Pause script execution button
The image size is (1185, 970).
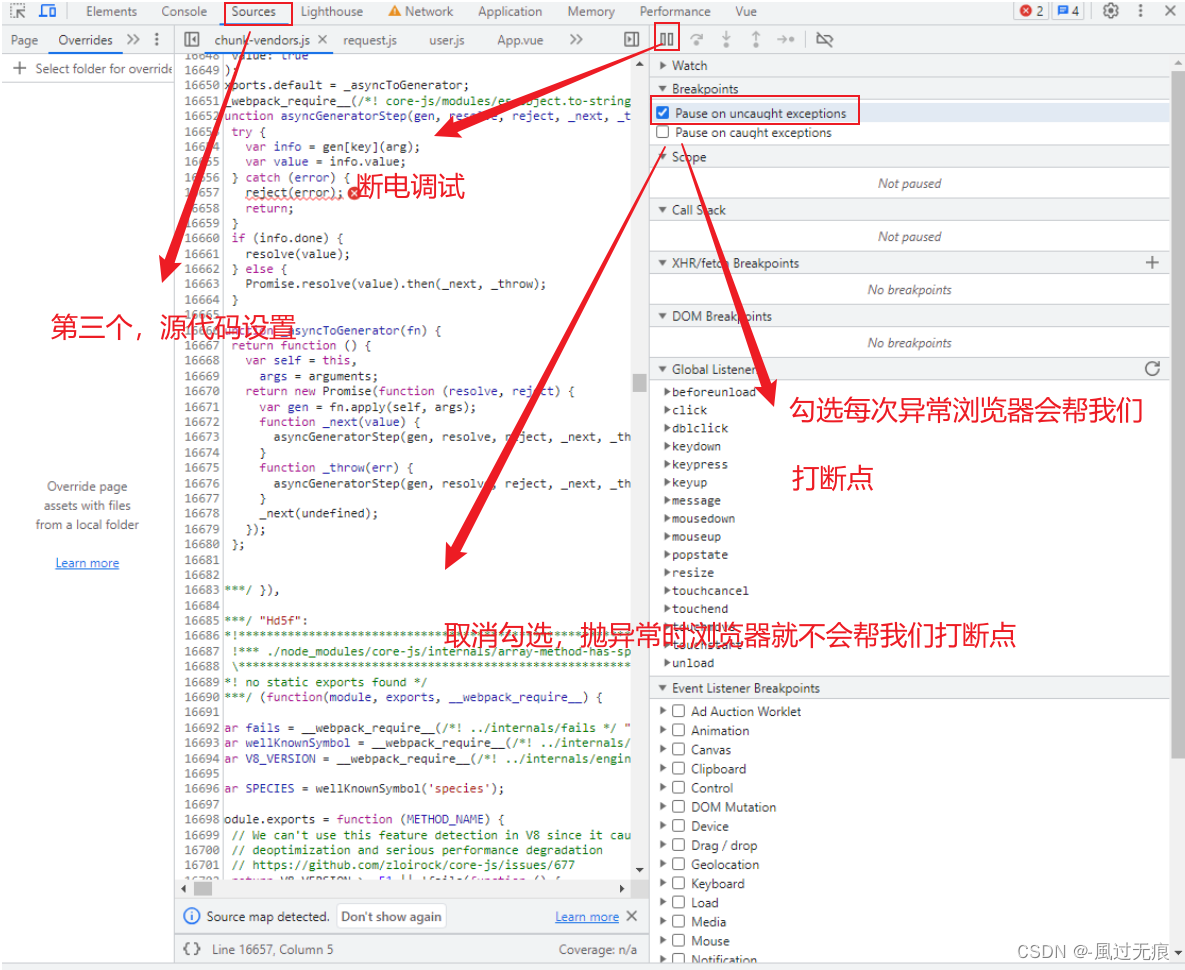point(666,39)
